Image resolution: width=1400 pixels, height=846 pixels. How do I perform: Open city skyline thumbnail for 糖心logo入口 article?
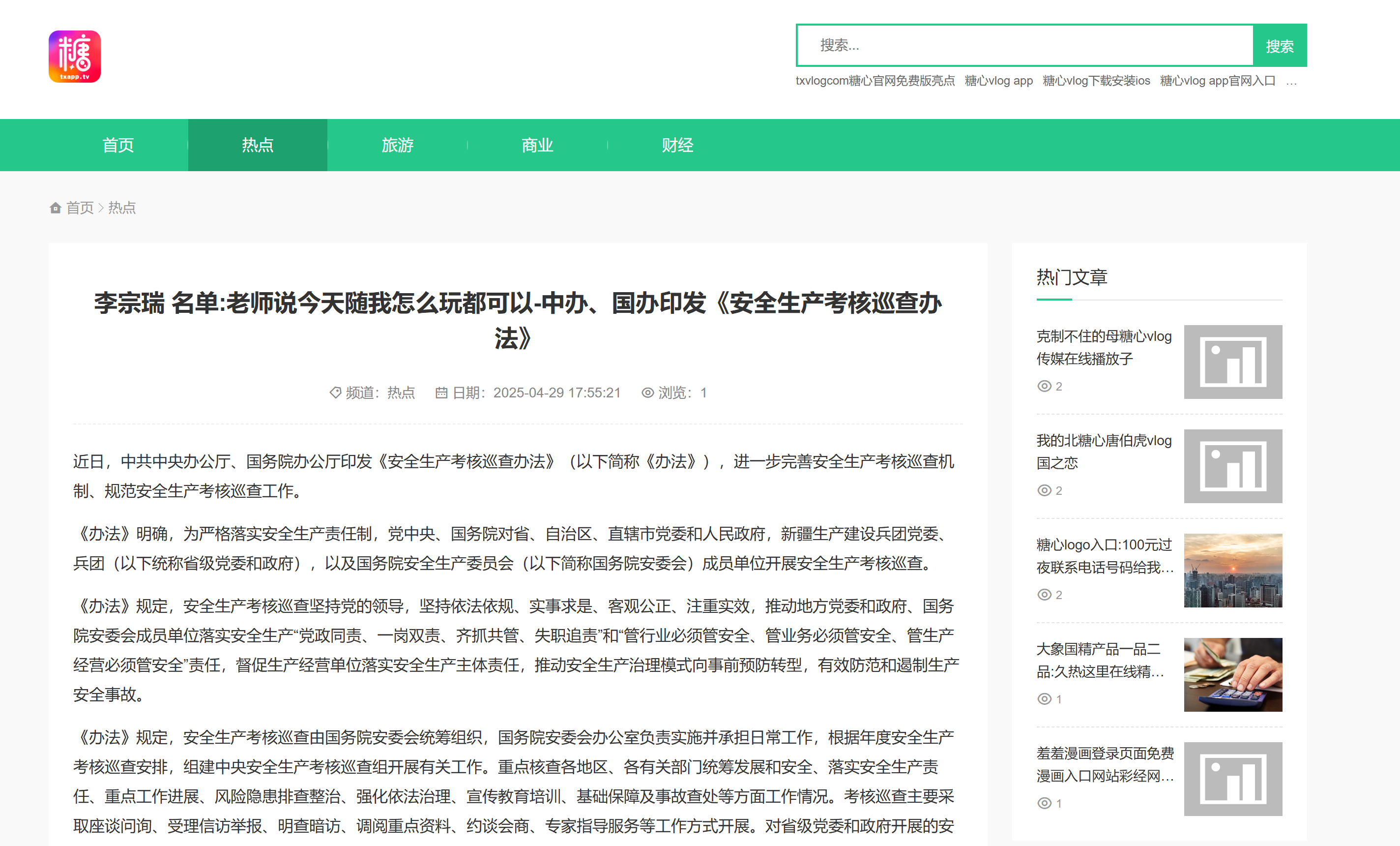point(1232,570)
